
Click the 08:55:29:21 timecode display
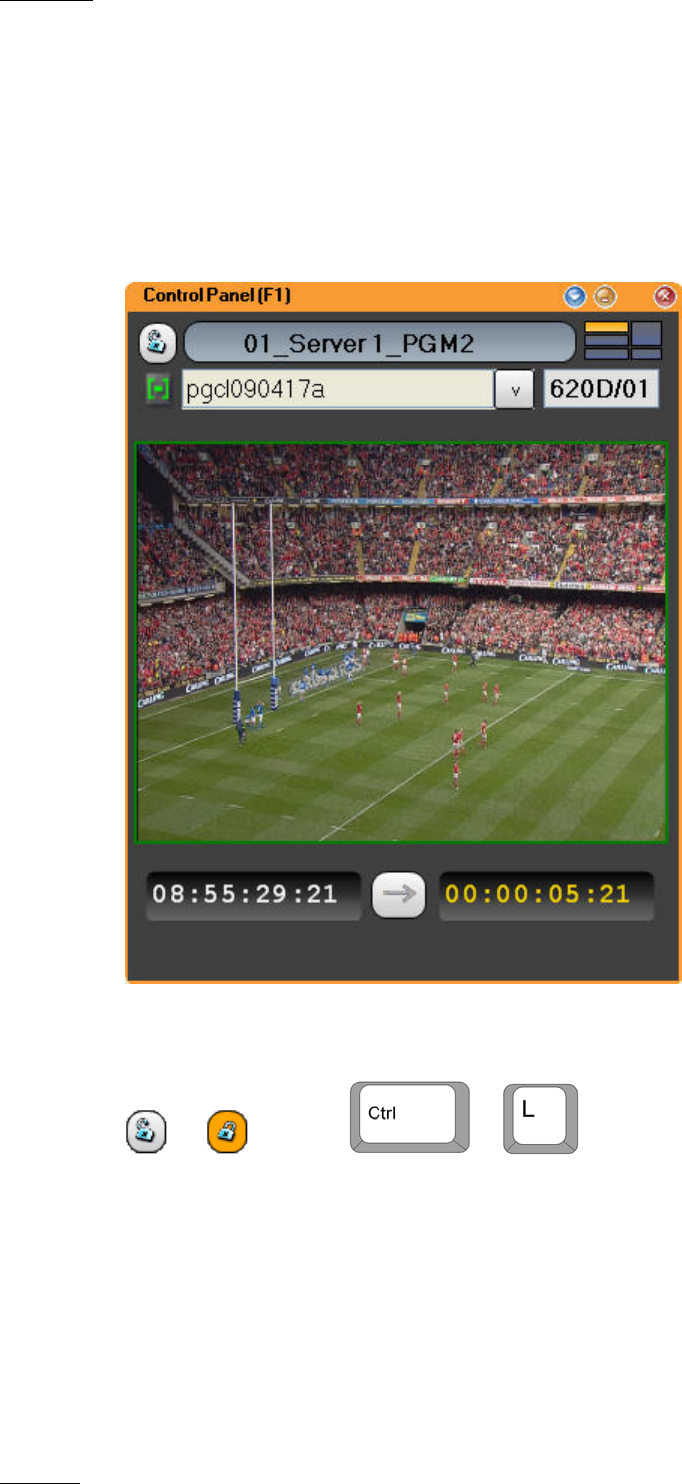pyautogui.click(x=253, y=895)
